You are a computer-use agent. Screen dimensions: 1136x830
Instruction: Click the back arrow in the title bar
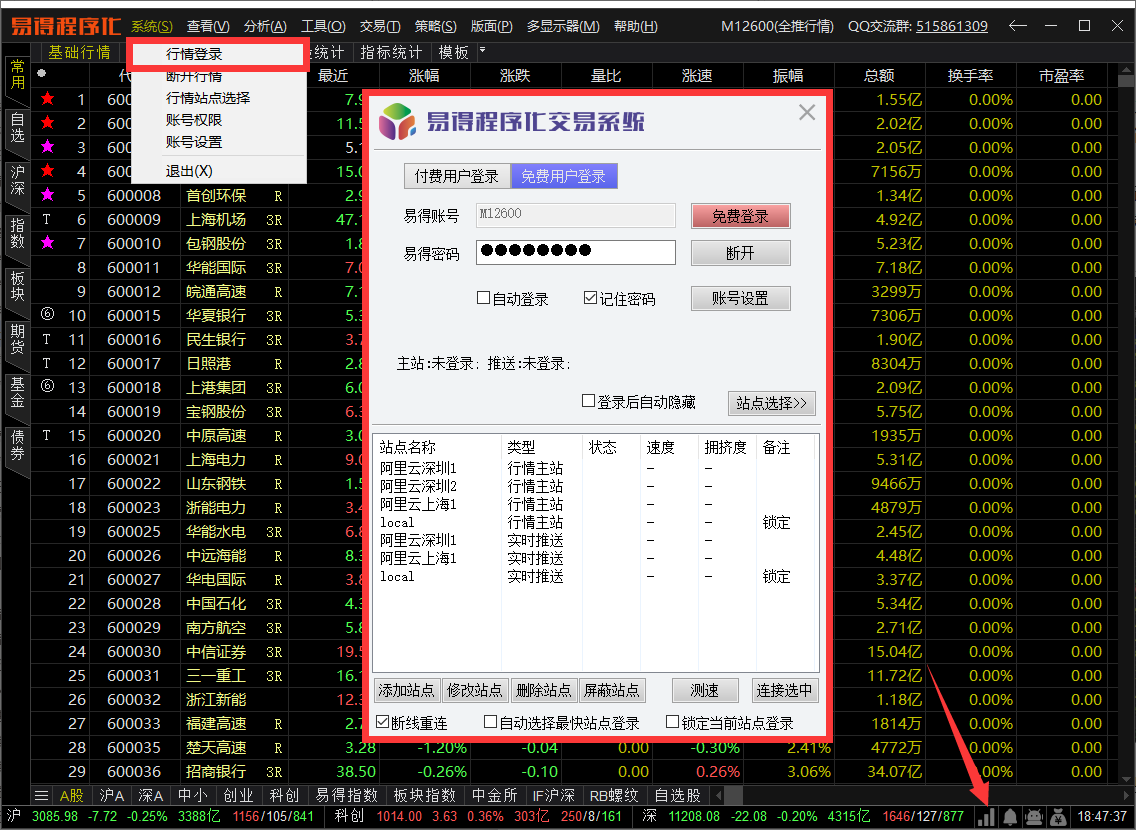[1018, 25]
